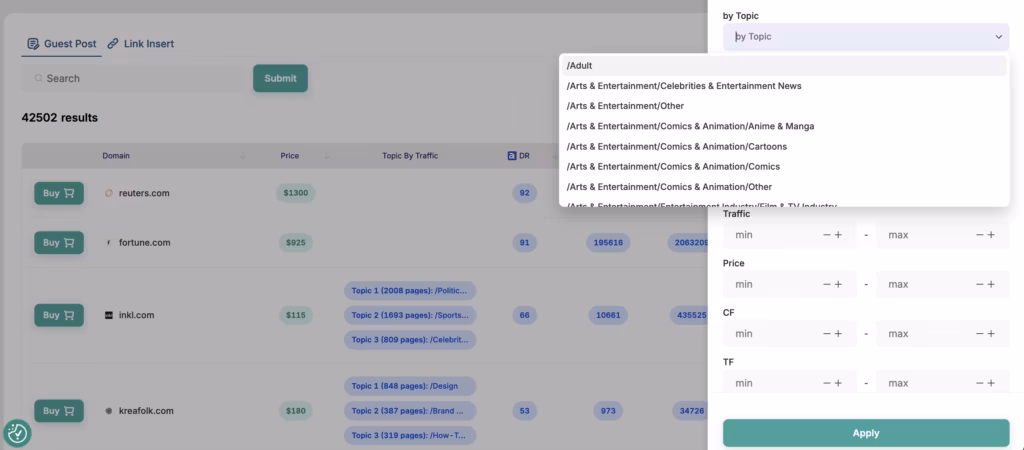The width and height of the screenshot is (1024, 450).
Task: Increase the Traffic min value with plus
Action: (x=838, y=235)
